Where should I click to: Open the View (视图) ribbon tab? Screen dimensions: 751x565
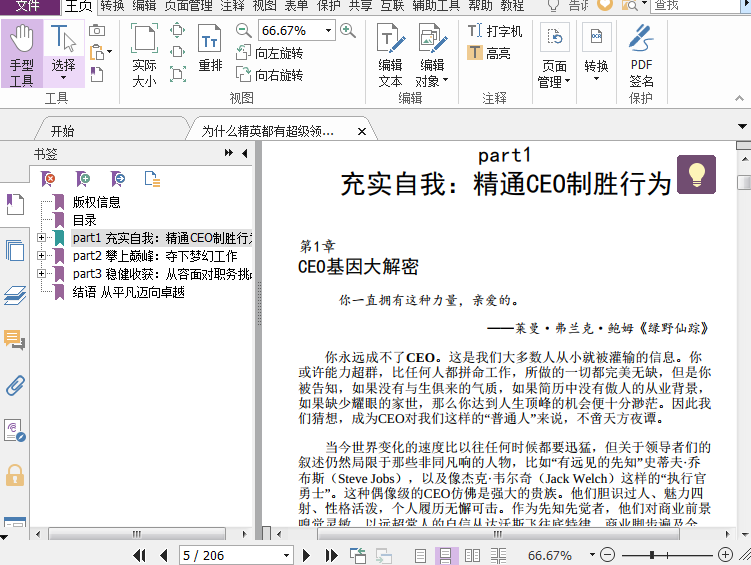[264, 6]
